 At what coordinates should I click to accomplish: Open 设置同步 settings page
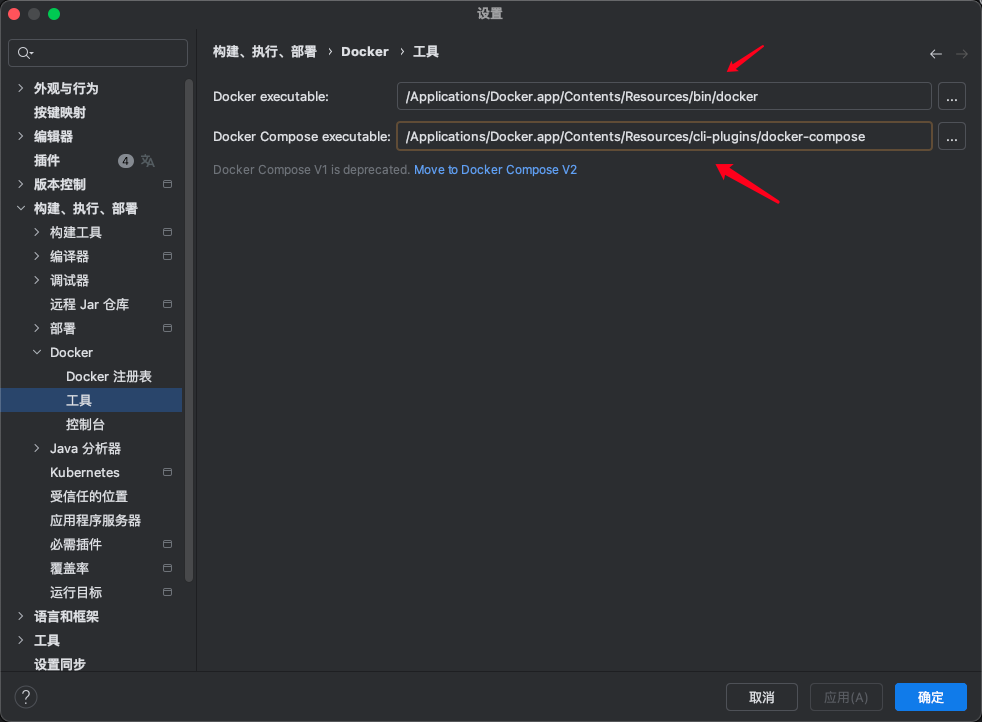point(59,664)
